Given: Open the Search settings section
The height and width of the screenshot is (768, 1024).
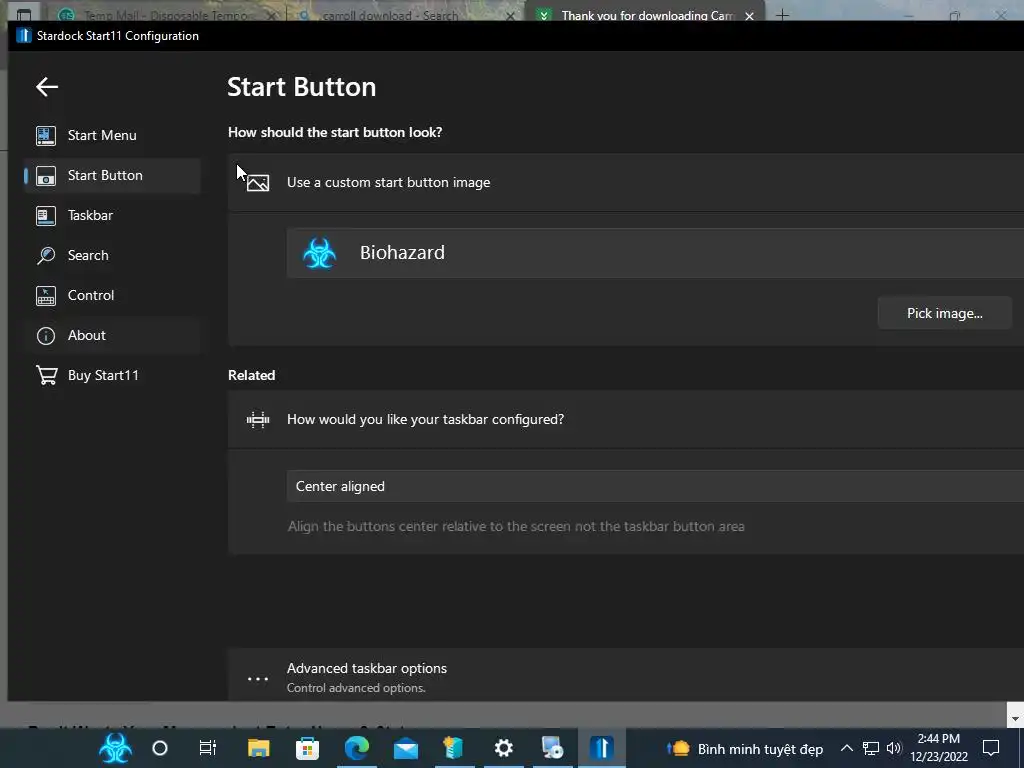Looking at the screenshot, I should tap(112, 255).
